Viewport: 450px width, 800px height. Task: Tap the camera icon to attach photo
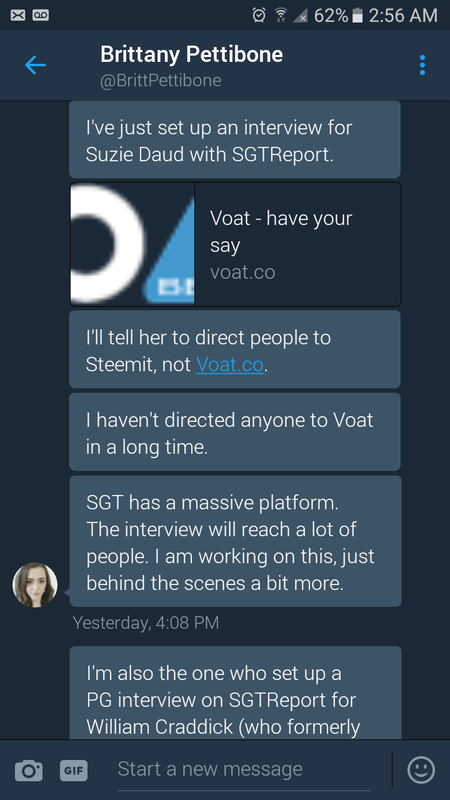[29, 770]
